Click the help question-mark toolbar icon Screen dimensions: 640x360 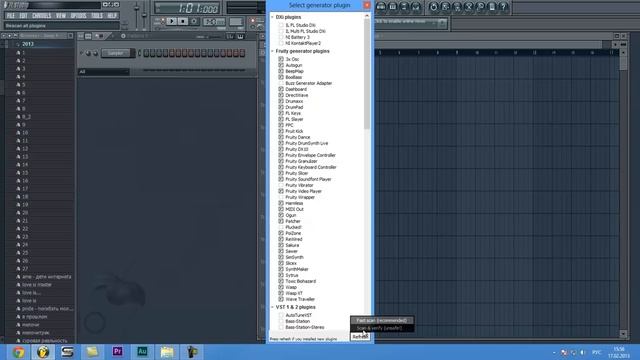pyautogui.click(x=504, y=7)
